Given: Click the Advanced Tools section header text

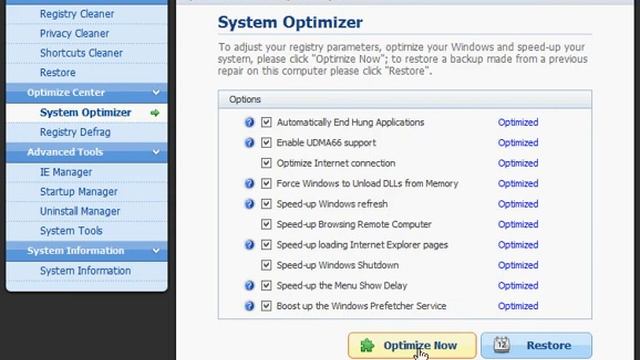Looking at the screenshot, I should click(x=65, y=152).
